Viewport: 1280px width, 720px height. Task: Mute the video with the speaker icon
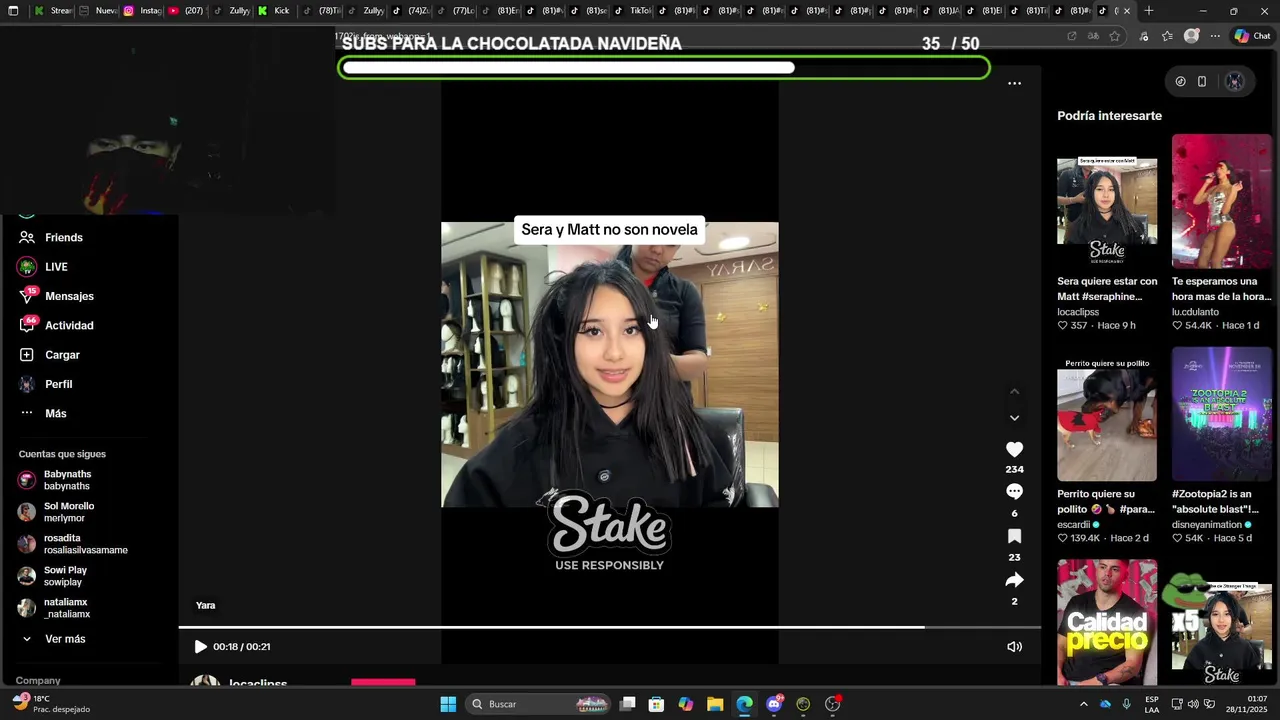[1014, 647]
